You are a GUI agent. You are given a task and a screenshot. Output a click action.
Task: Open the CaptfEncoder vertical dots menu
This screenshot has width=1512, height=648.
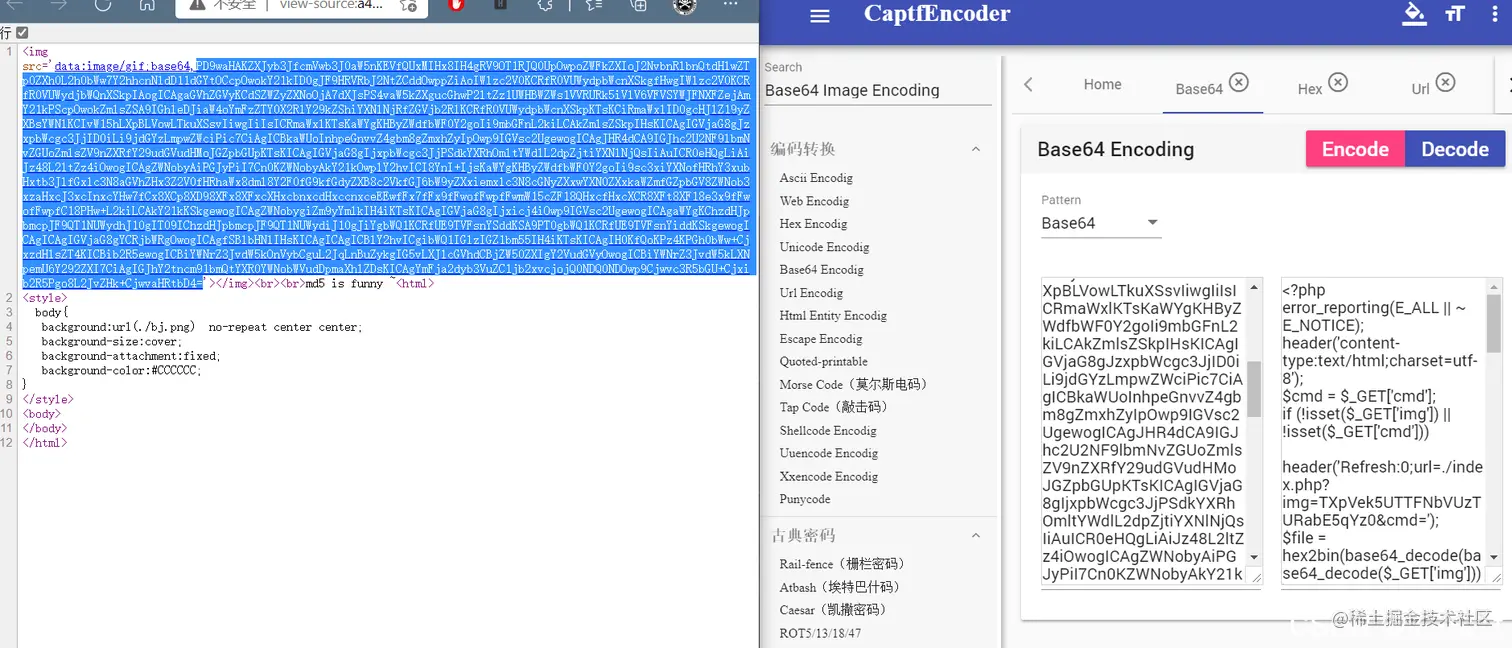pos(1497,14)
